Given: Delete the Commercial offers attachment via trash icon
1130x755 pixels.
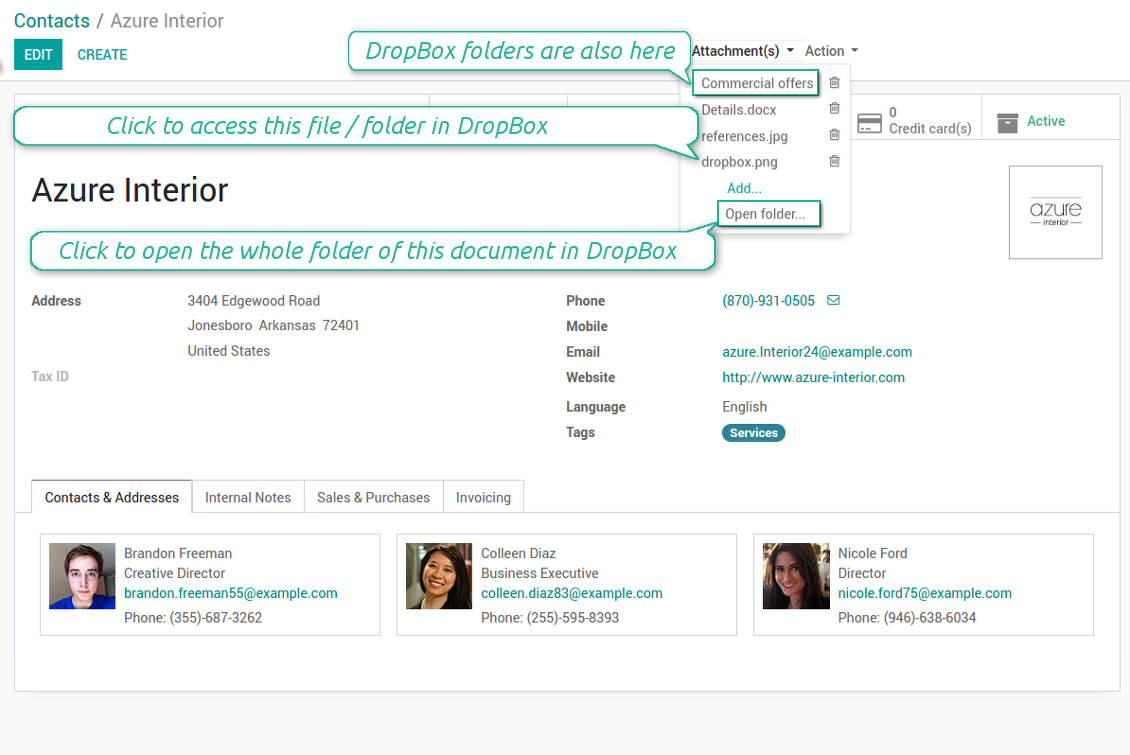Looking at the screenshot, I should [834, 83].
